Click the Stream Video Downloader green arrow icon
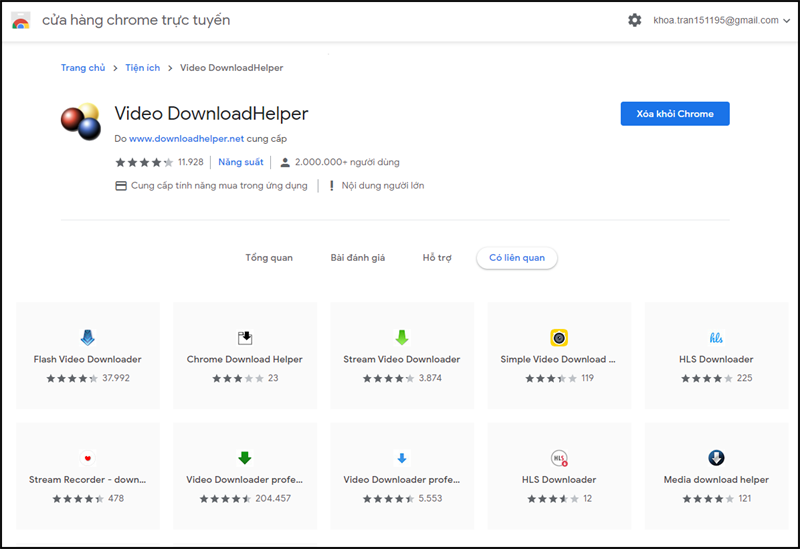The image size is (800, 549). coord(402,337)
